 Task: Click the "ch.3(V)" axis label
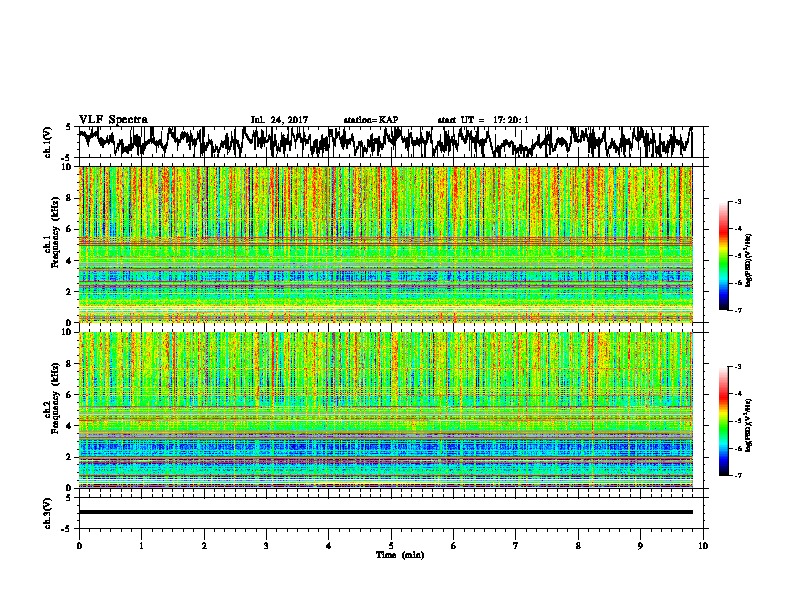tap(48, 513)
